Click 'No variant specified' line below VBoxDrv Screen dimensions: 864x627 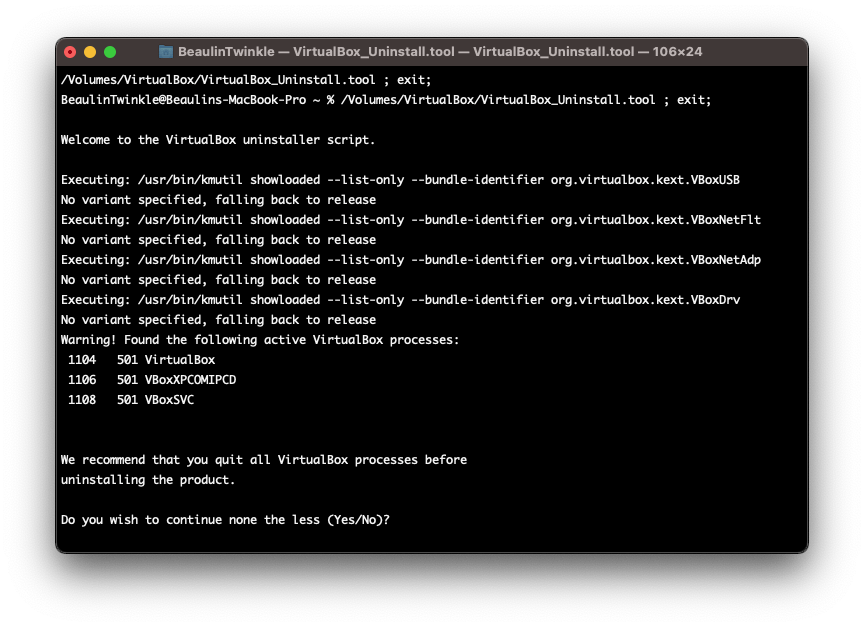coord(218,320)
